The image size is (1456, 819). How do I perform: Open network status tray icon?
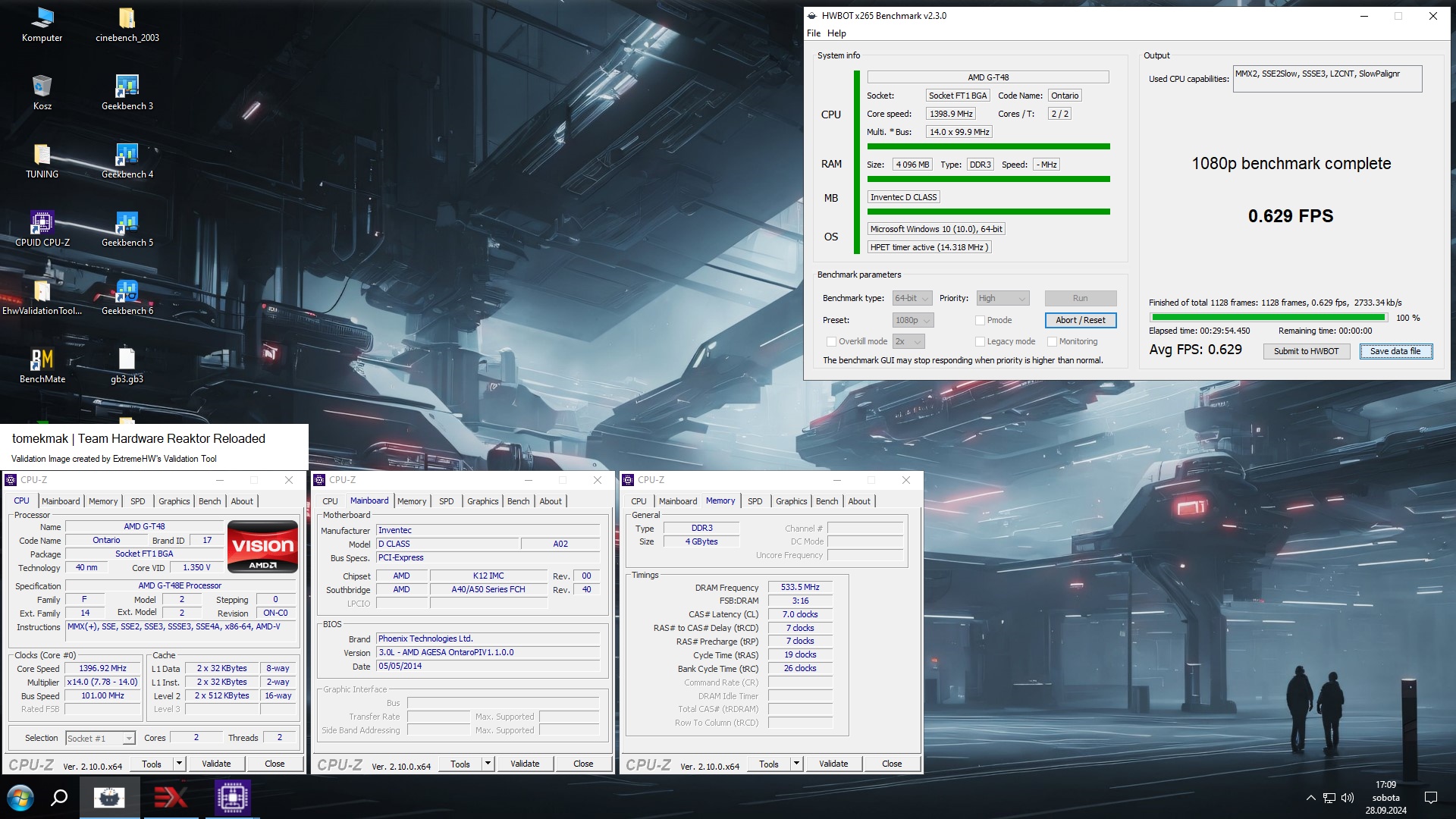click(x=1329, y=798)
